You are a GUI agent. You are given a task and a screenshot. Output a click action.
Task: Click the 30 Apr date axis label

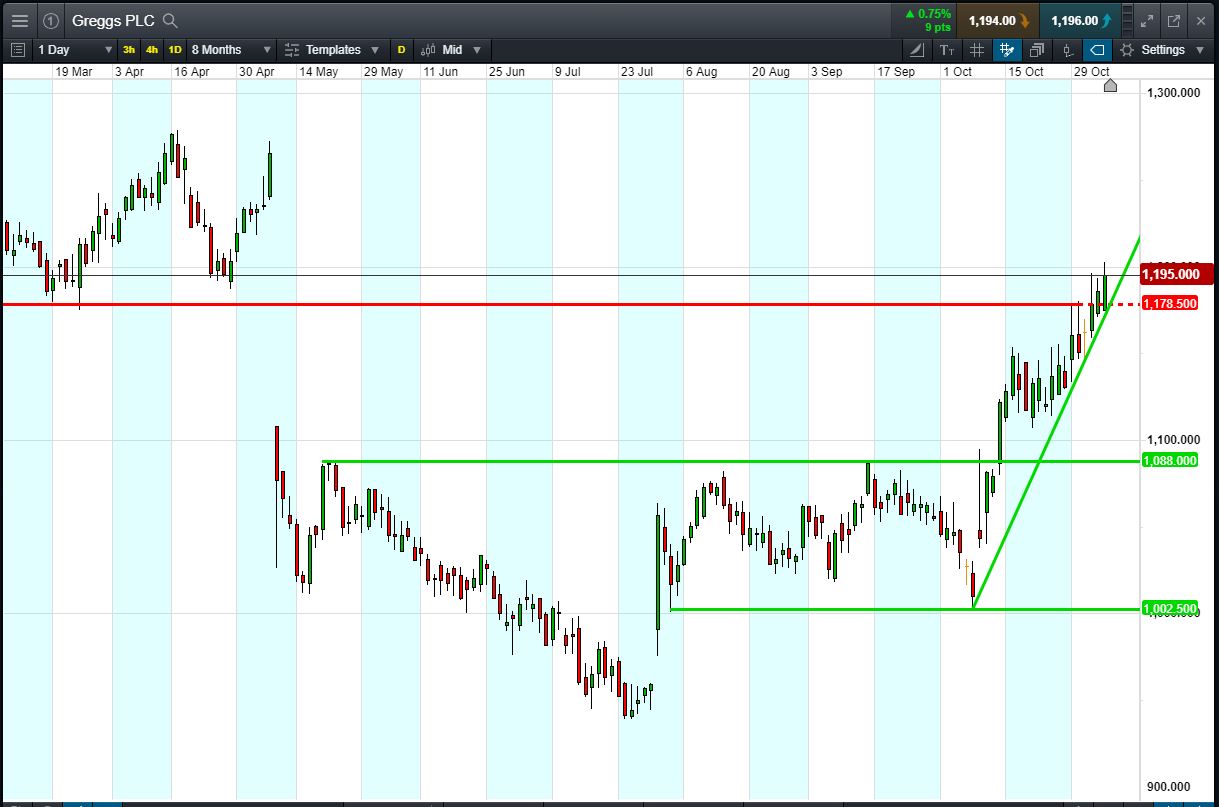coord(257,72)
